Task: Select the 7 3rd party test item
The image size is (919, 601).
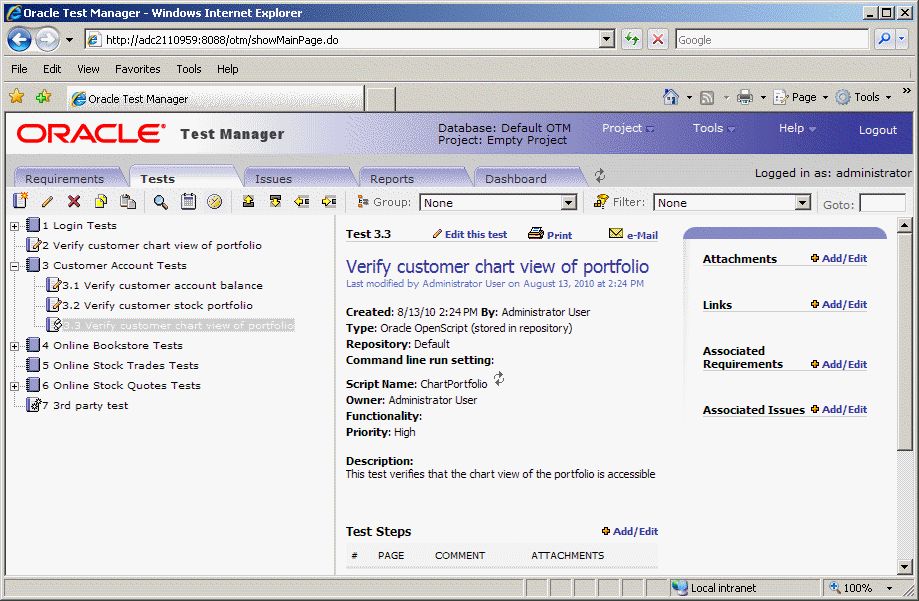Action: click(85, 406)
